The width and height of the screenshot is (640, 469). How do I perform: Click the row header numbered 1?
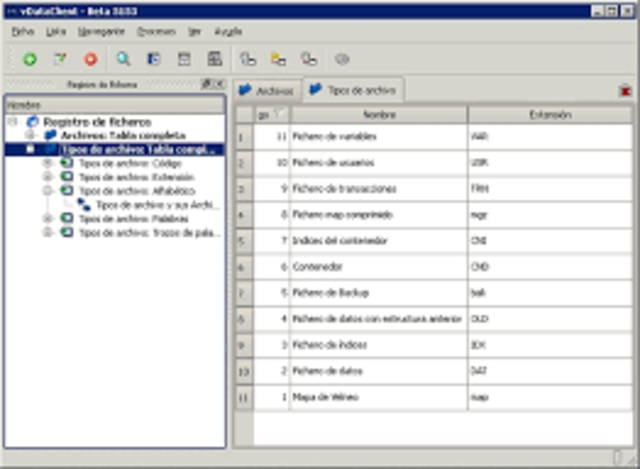(x=244, y=137)
